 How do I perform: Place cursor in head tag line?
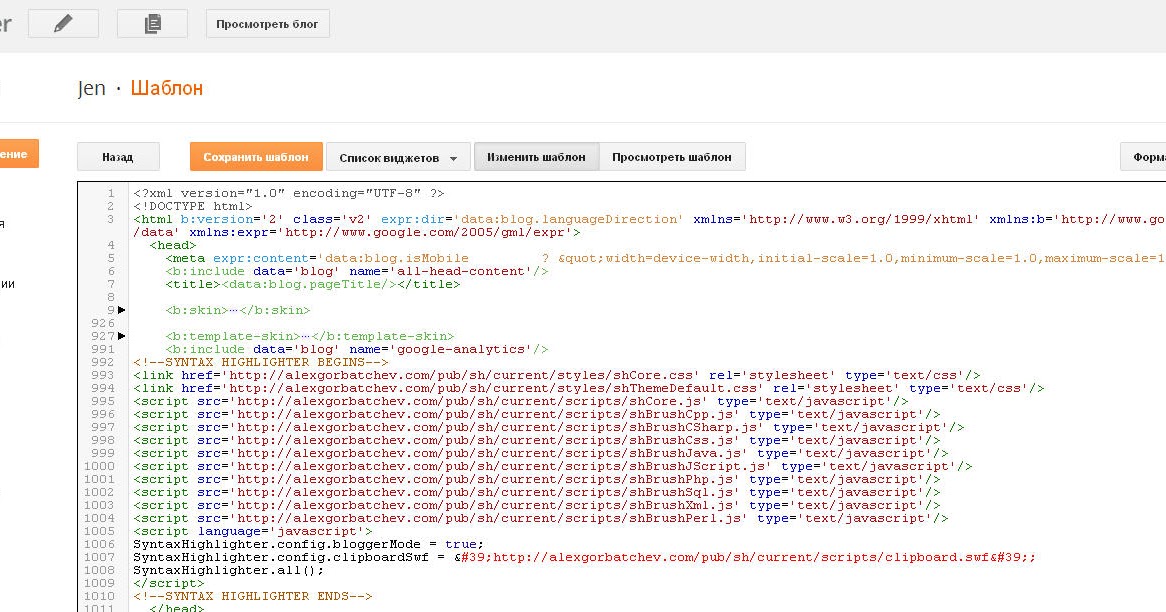[x=173, y=245]
